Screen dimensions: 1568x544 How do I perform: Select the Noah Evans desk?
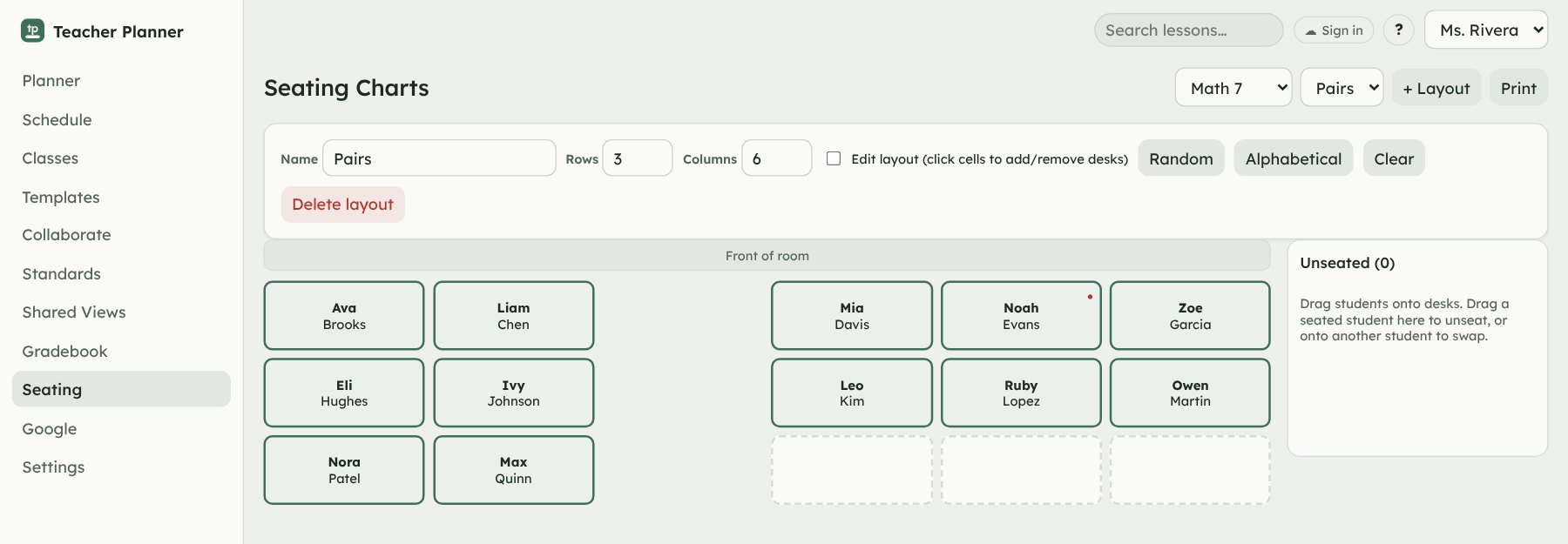(x=1021, y=316)
